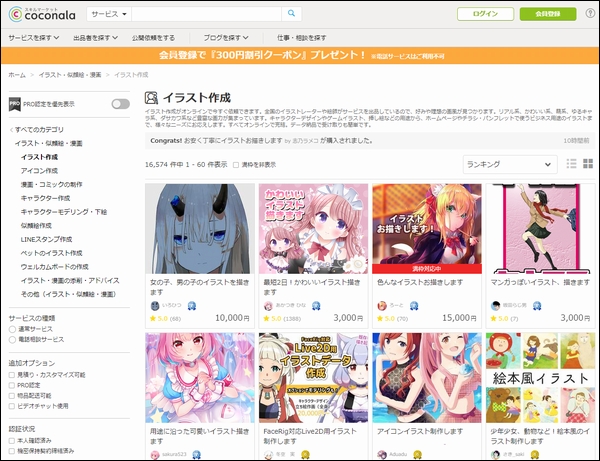Click the Aduadu seller avatar

(x=382, y=454)
